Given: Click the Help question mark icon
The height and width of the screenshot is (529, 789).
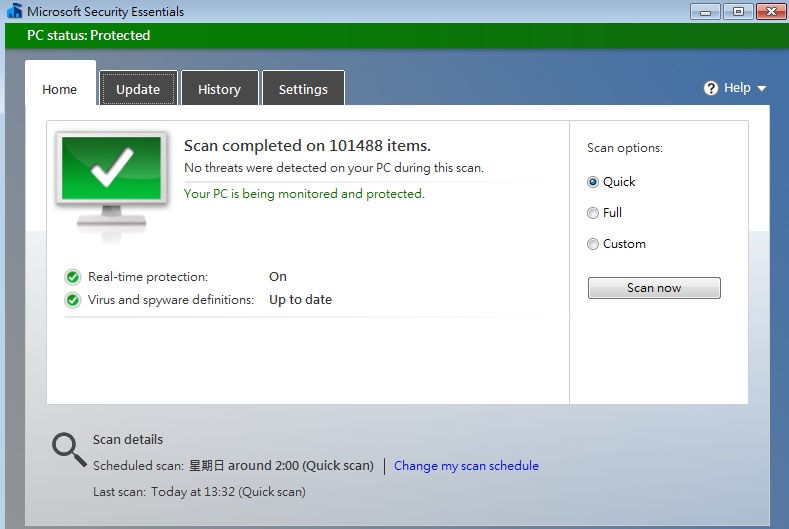Looking at the screenshot, I should tap(711, 89).
